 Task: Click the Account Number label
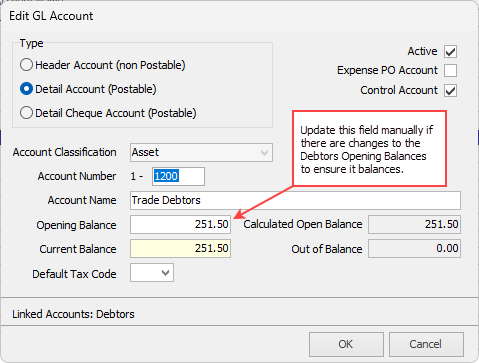click(x=77, y=176)
